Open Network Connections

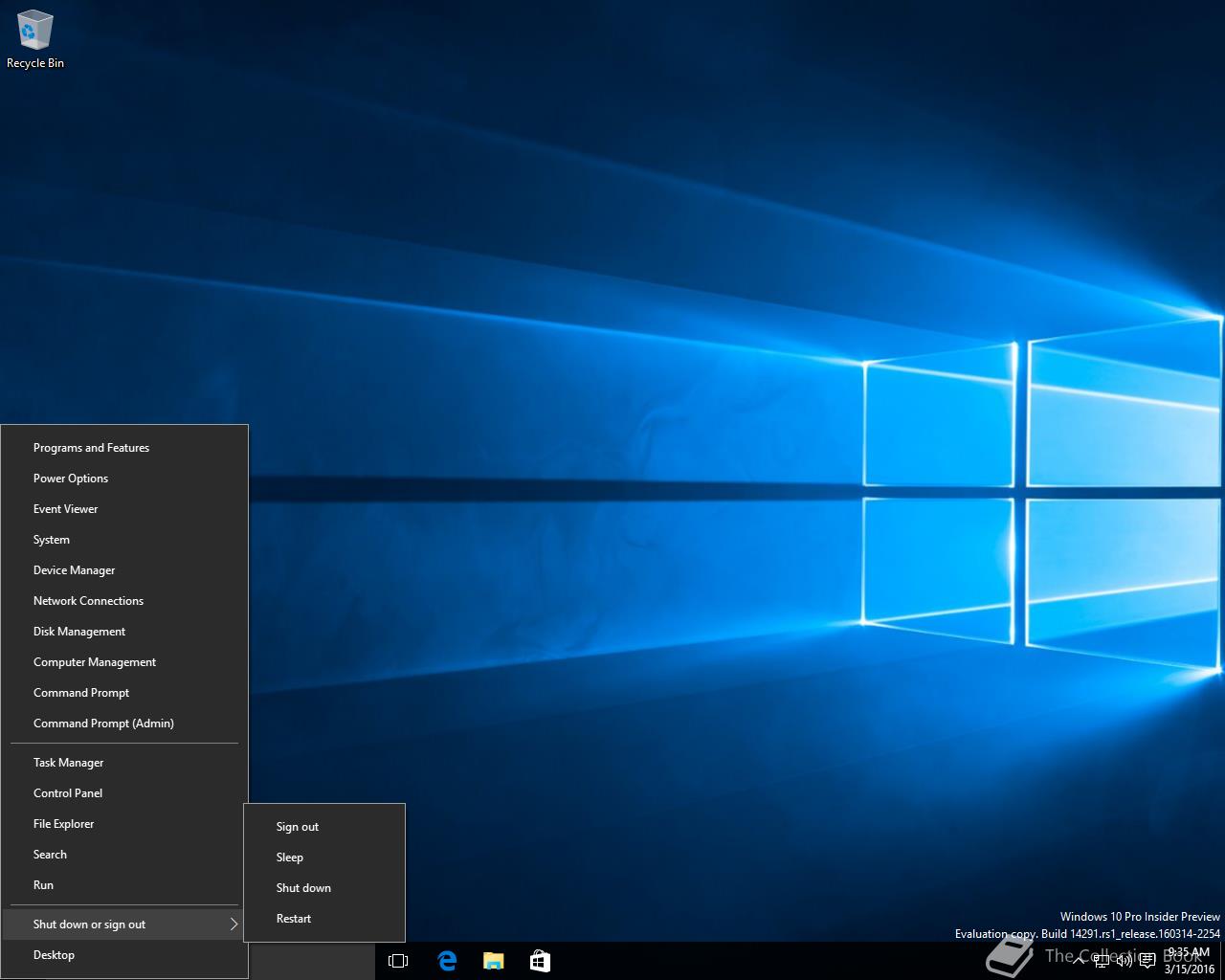coord(124,601)
